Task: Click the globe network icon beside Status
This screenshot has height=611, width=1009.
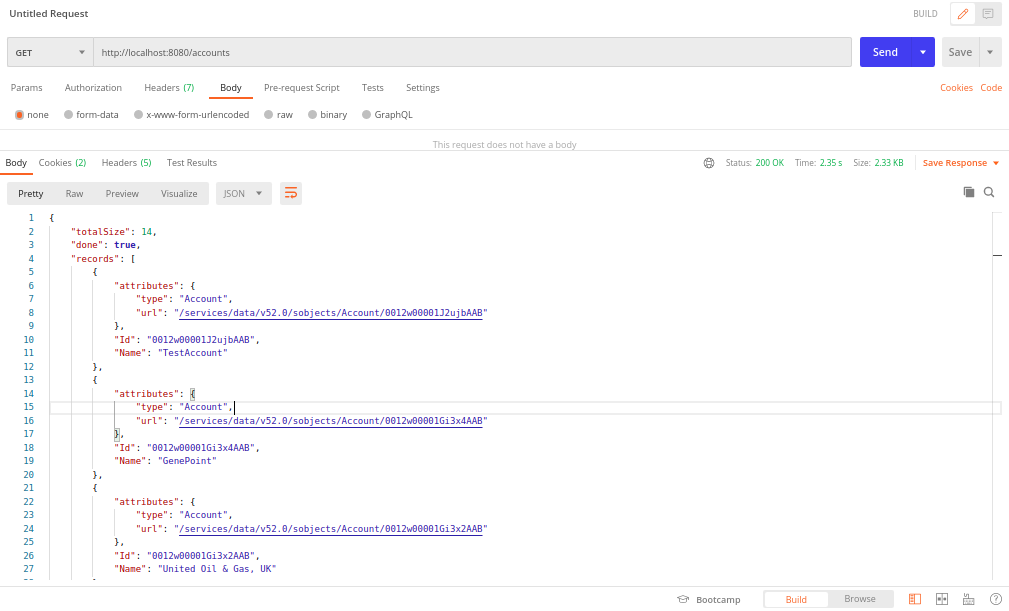Action: point(708,163)
